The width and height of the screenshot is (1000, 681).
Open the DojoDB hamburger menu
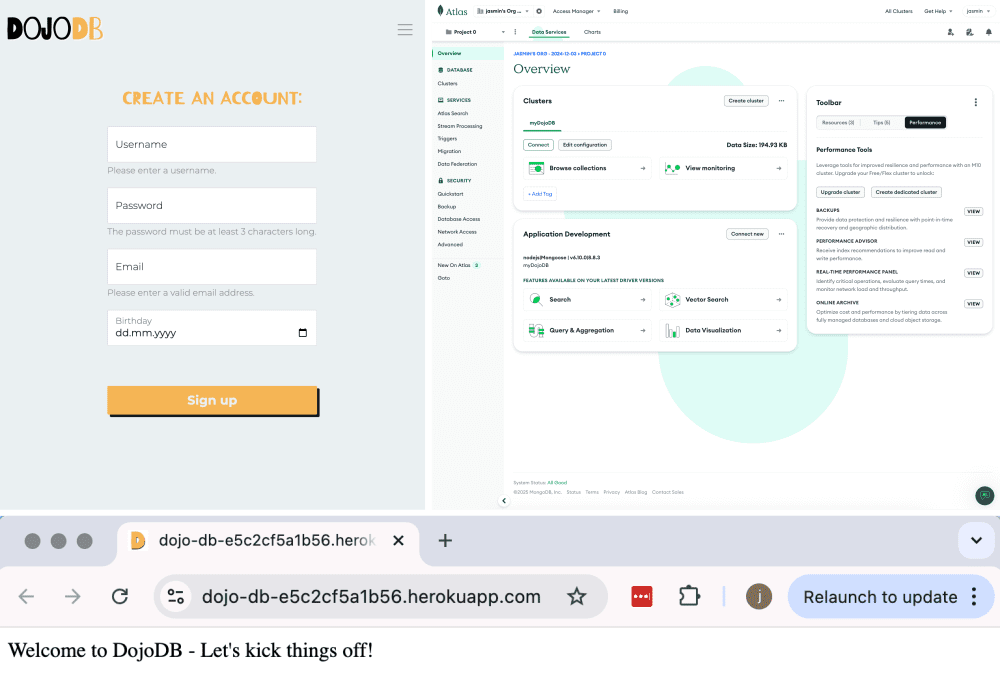pyautogui.click(x=405, y=29)
